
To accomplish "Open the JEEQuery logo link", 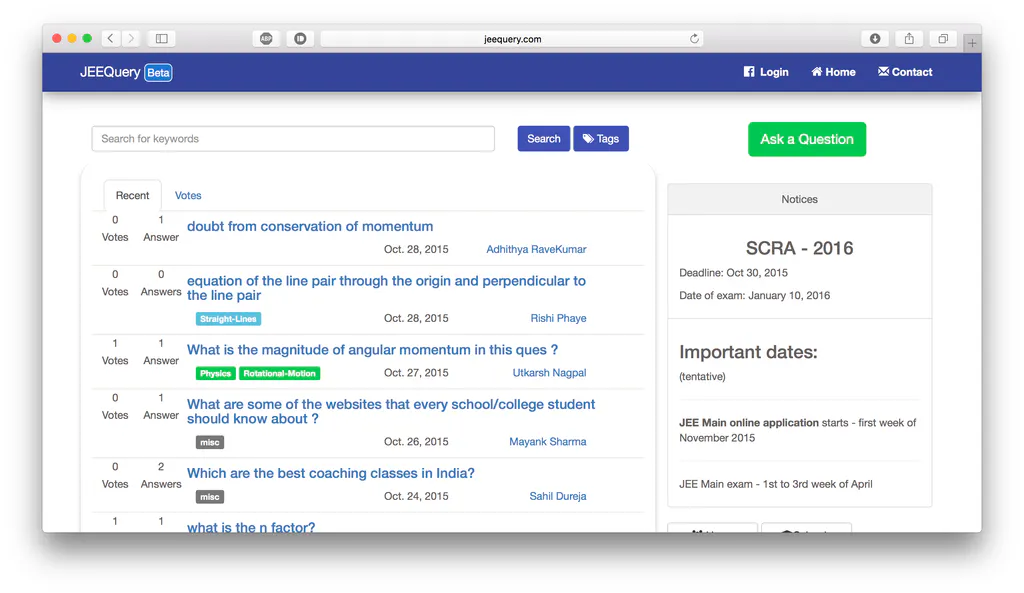I will 110,72.
